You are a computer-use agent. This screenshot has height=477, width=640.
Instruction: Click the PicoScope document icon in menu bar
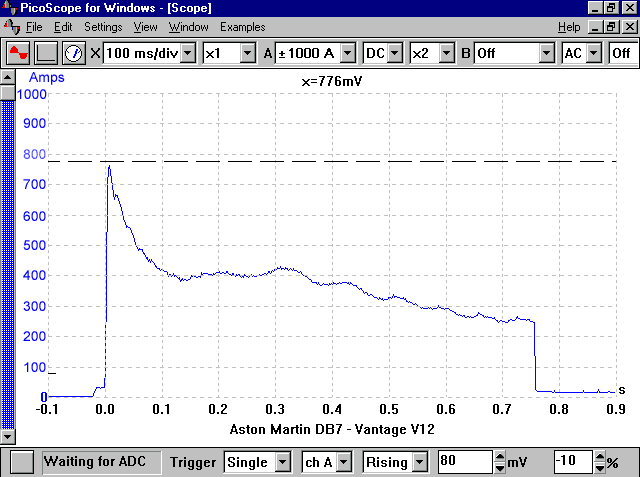(11, 26)
